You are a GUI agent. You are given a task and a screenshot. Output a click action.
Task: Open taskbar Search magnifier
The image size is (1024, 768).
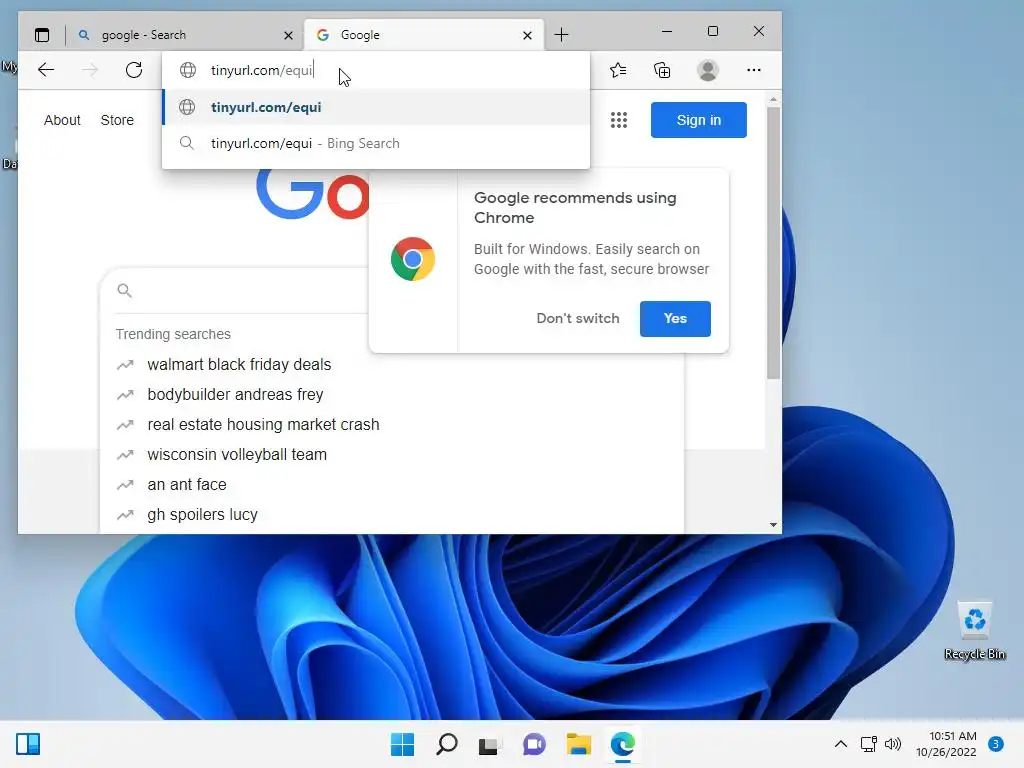pyautogui.click(x=447, y=744)
